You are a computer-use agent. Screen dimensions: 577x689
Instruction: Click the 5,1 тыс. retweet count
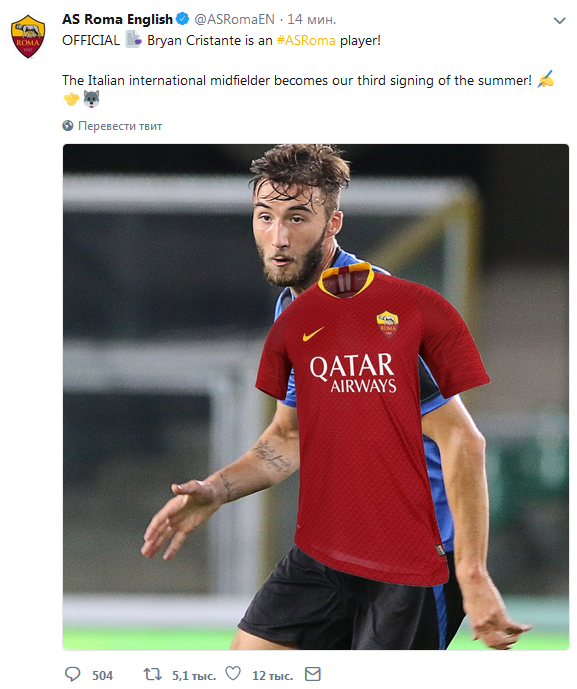click(194, 675)
